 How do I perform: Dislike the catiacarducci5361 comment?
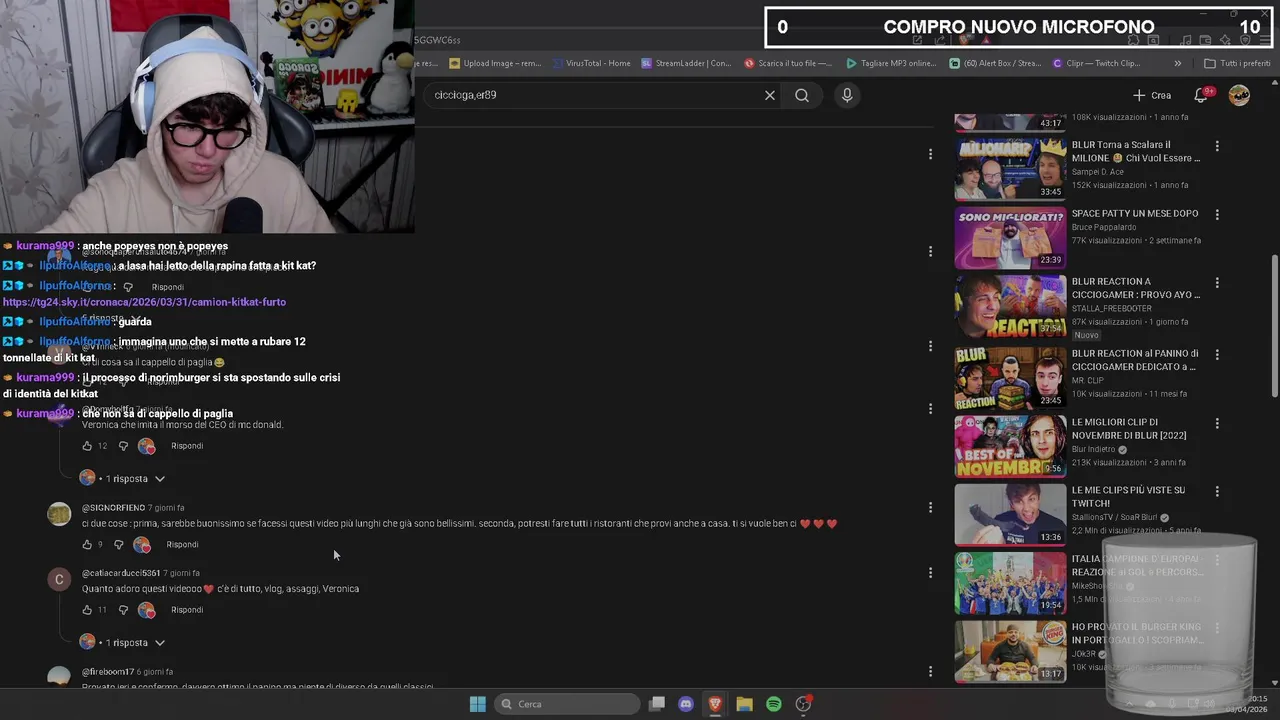[x=123, y=610]
